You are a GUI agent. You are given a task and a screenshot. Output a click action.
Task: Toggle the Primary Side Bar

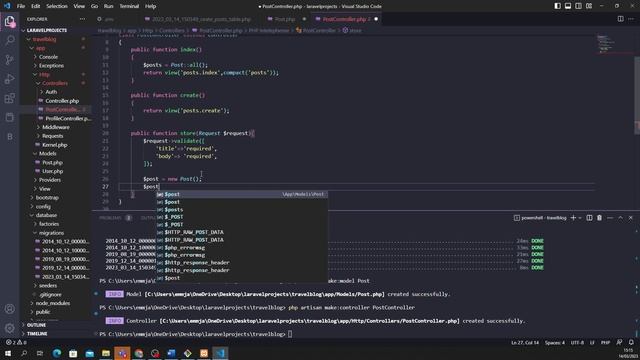click(x=558, y=6)
